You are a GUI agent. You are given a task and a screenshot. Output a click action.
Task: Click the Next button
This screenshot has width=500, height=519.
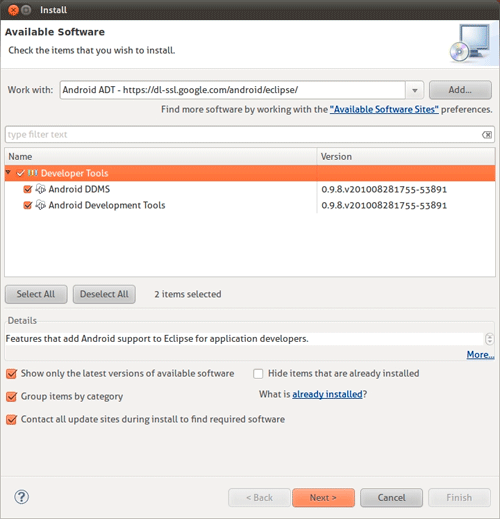tap(323, 498)
